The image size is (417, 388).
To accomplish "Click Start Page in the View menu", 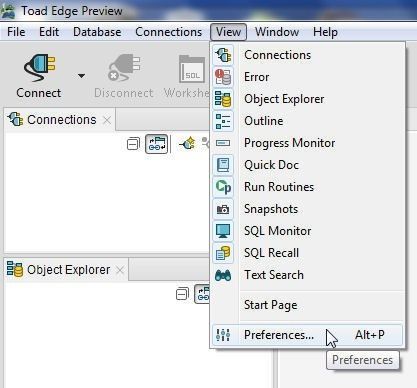I will (x=307, y=305).
